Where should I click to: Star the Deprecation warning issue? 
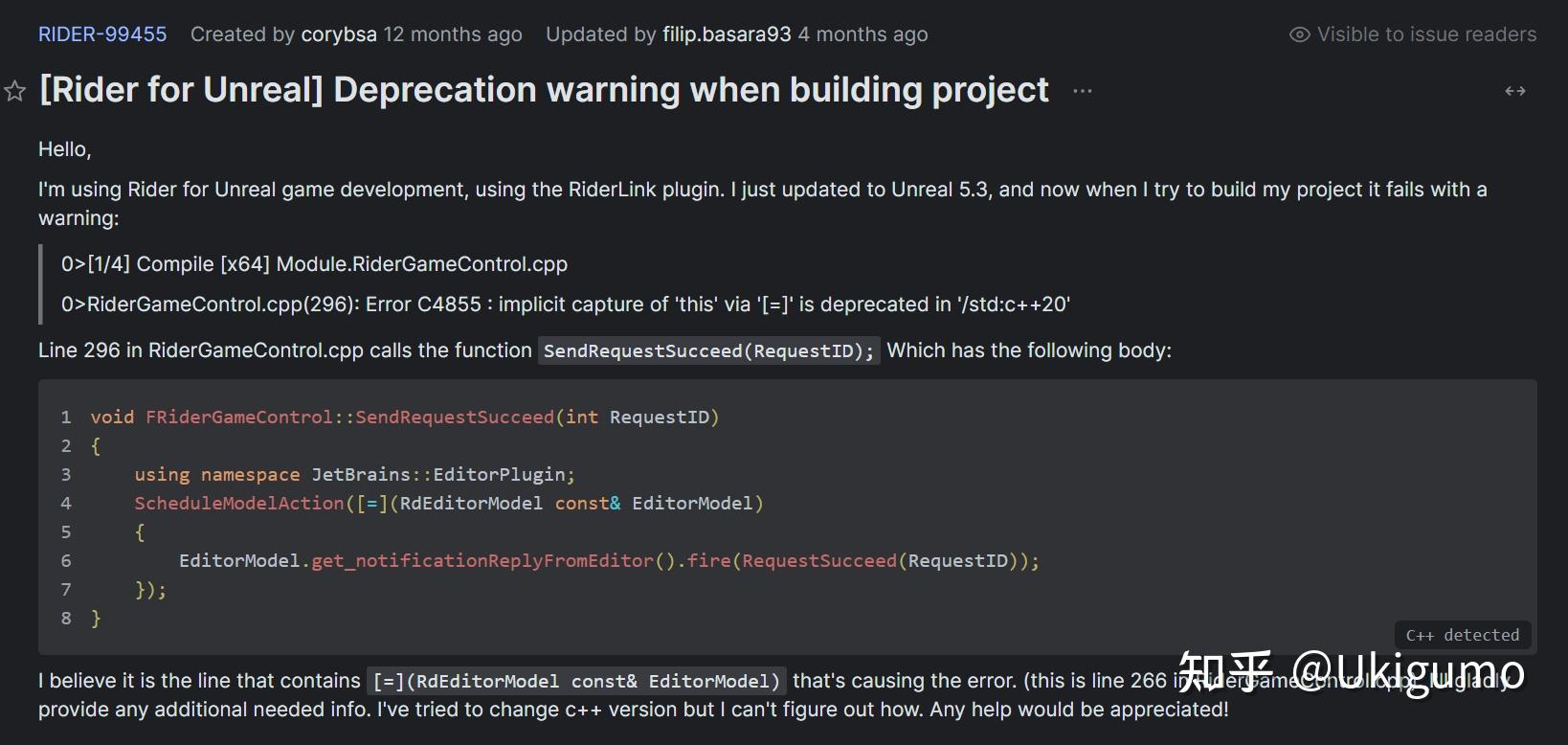pyautogui.click(x=14, y=91)
